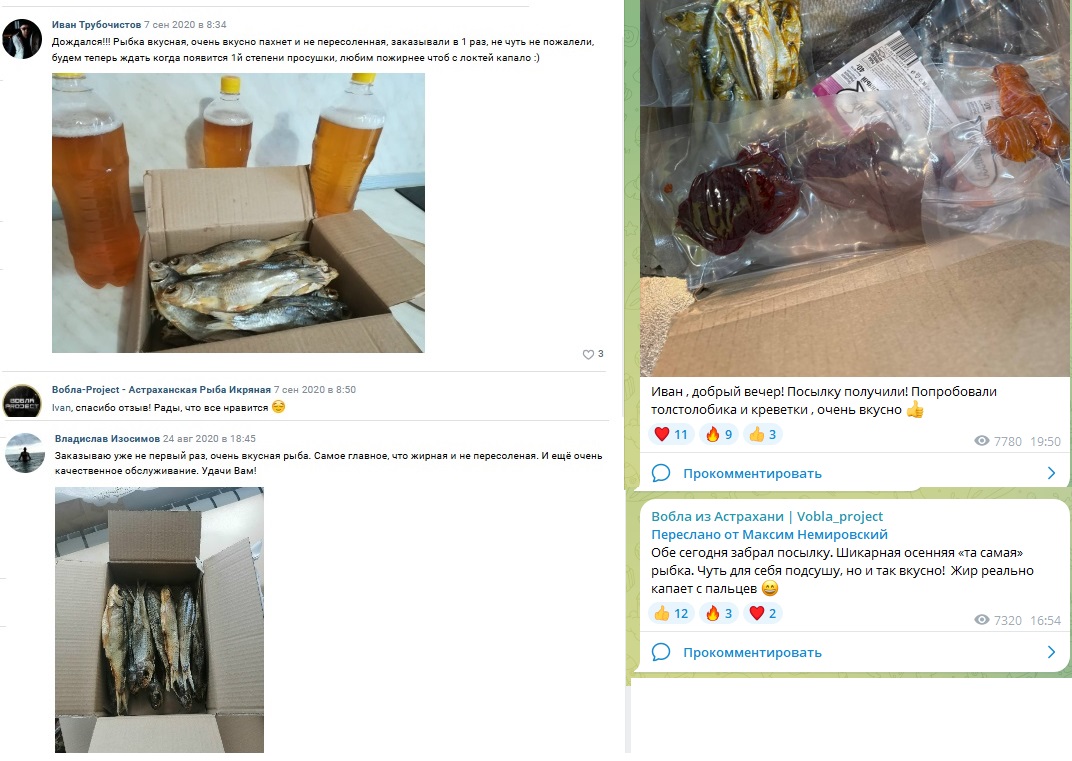
Task: Open Вобла-Project - Астраханская Рыба Икряная link
Action: click(x=161, y=390)
